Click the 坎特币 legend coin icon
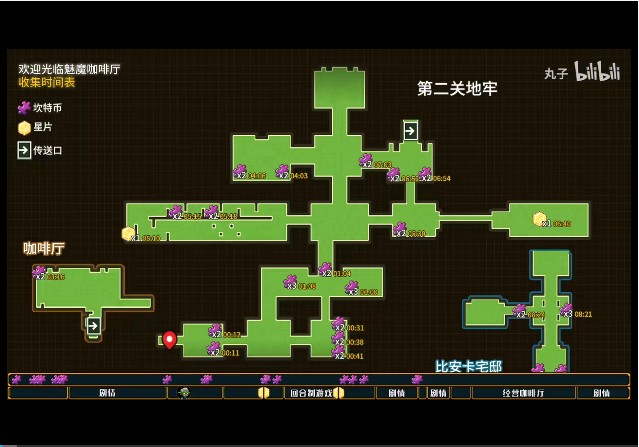 coord(24,108)
